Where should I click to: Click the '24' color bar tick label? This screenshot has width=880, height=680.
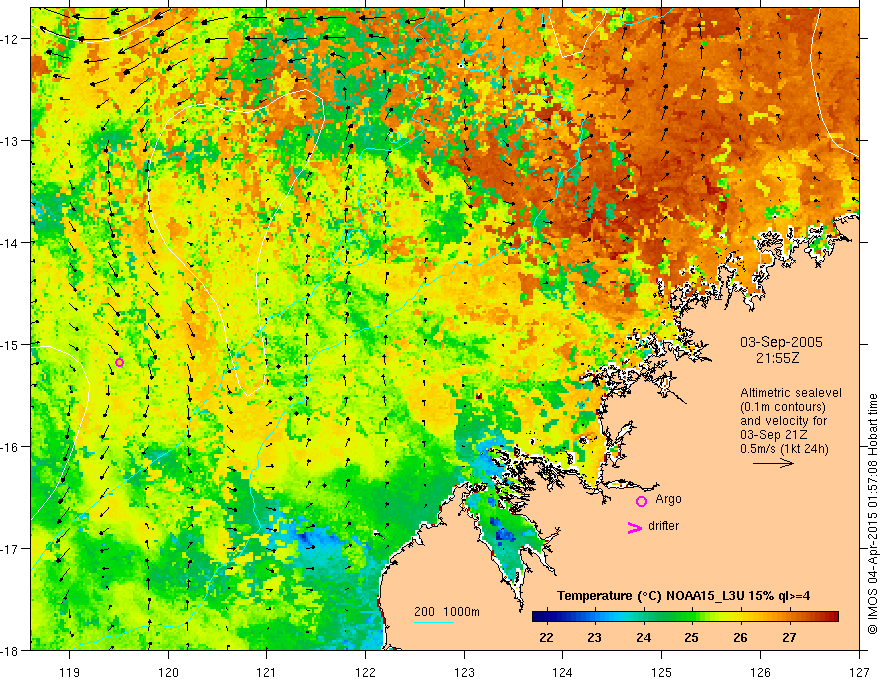643,637
